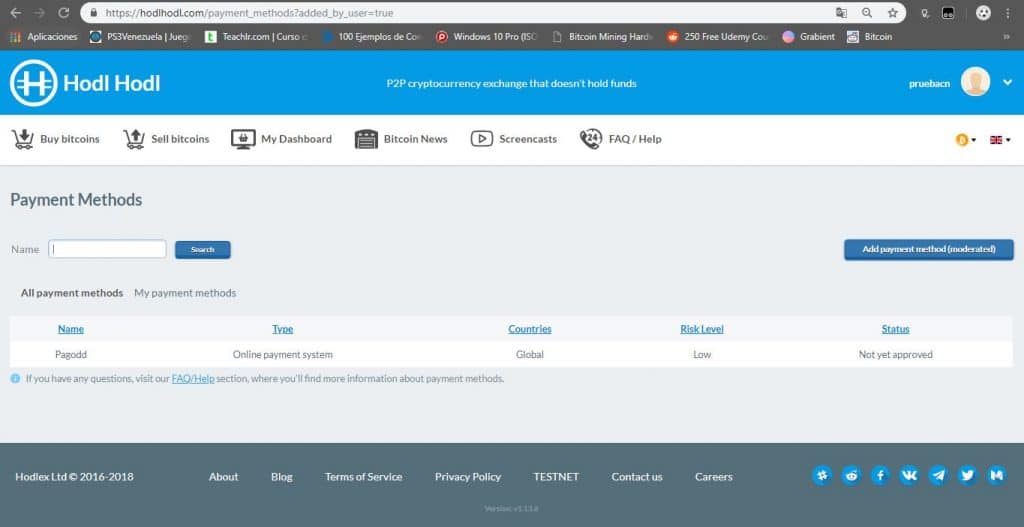Screen dimensions: 1024x527
Task: Open the VK footer icon
Action: [909, 475]
